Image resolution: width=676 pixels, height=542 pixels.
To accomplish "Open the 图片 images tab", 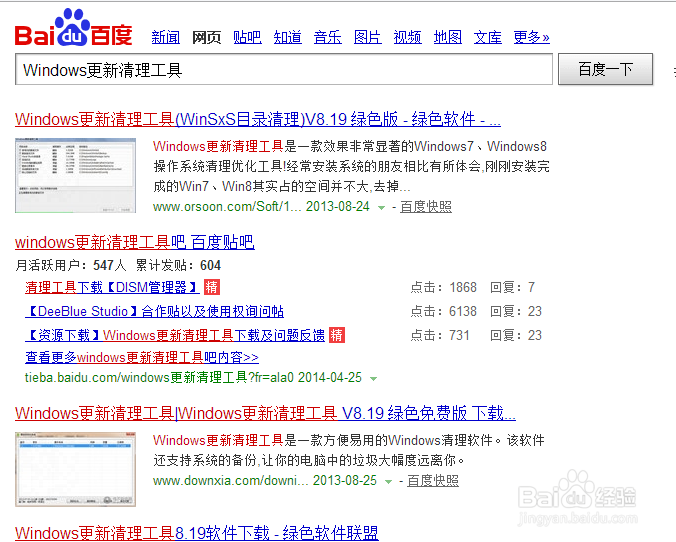I will coord(367,38).
